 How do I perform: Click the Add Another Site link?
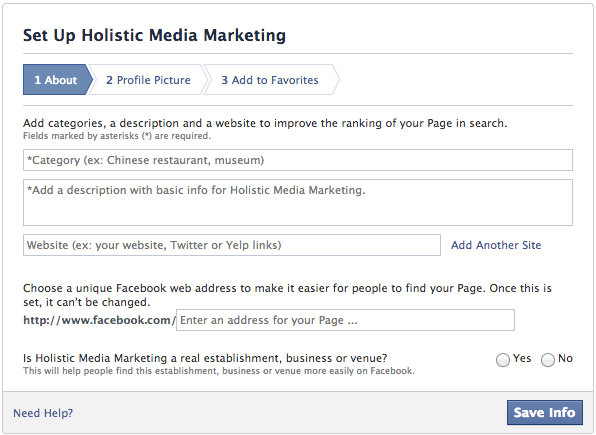click(496, 245)
